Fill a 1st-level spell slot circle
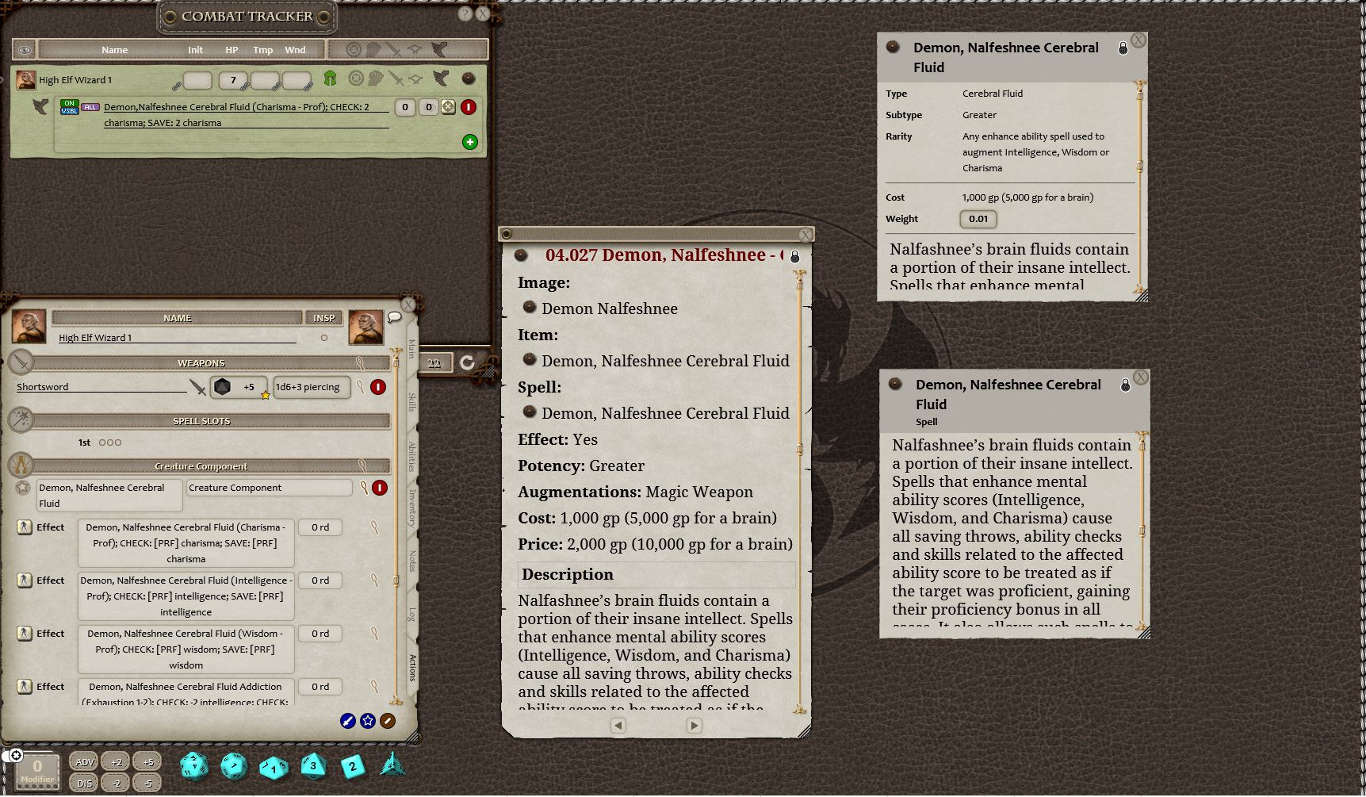The image size is (1366, 797). tap(104, 442)
